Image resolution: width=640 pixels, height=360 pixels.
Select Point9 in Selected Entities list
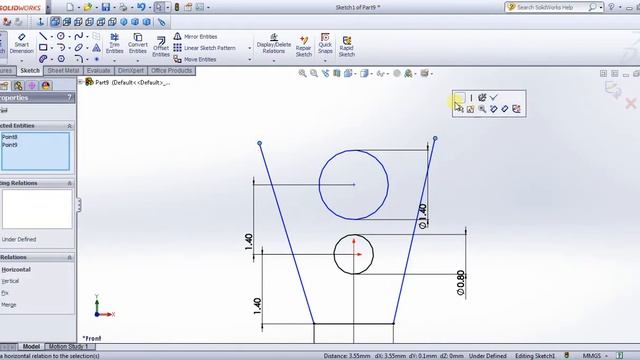pyautogui.click(x=9, y=145)
